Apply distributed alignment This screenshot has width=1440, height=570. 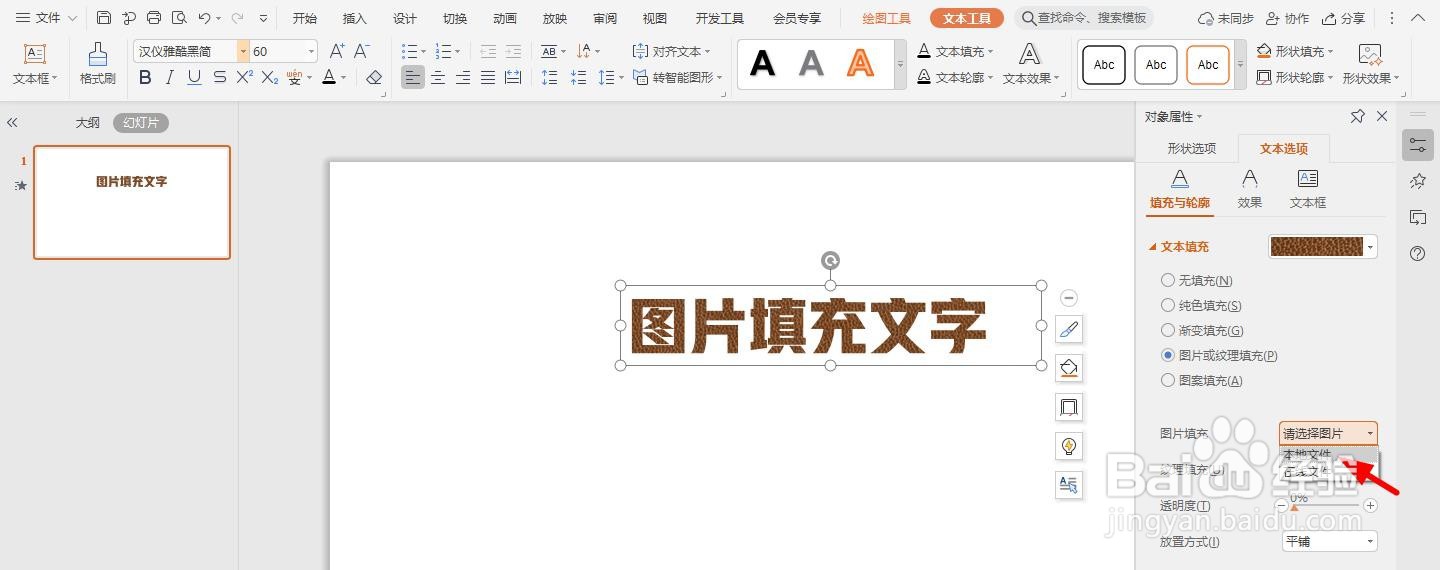(513, 77)
